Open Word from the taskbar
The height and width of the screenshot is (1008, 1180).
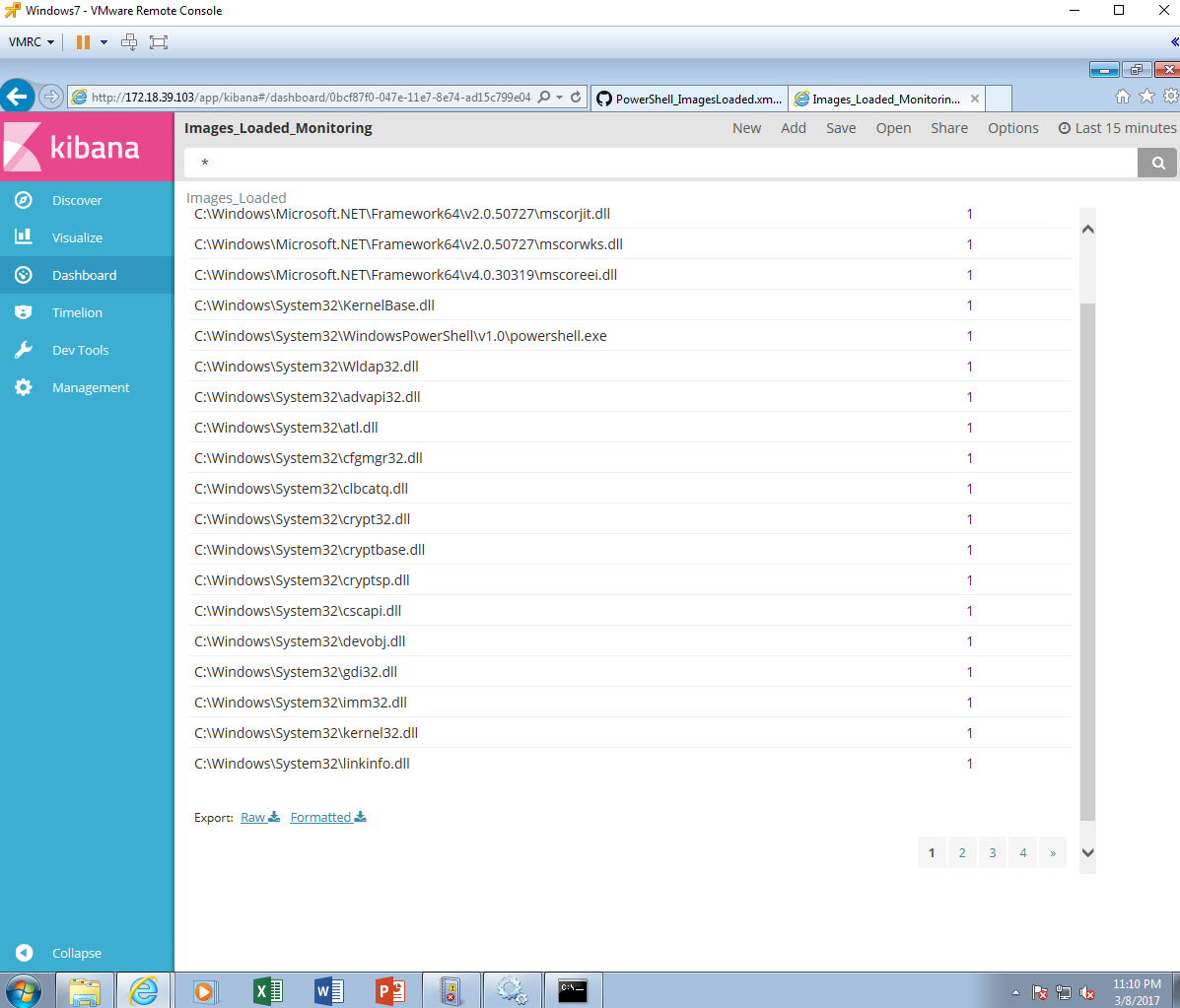(329, 991)
